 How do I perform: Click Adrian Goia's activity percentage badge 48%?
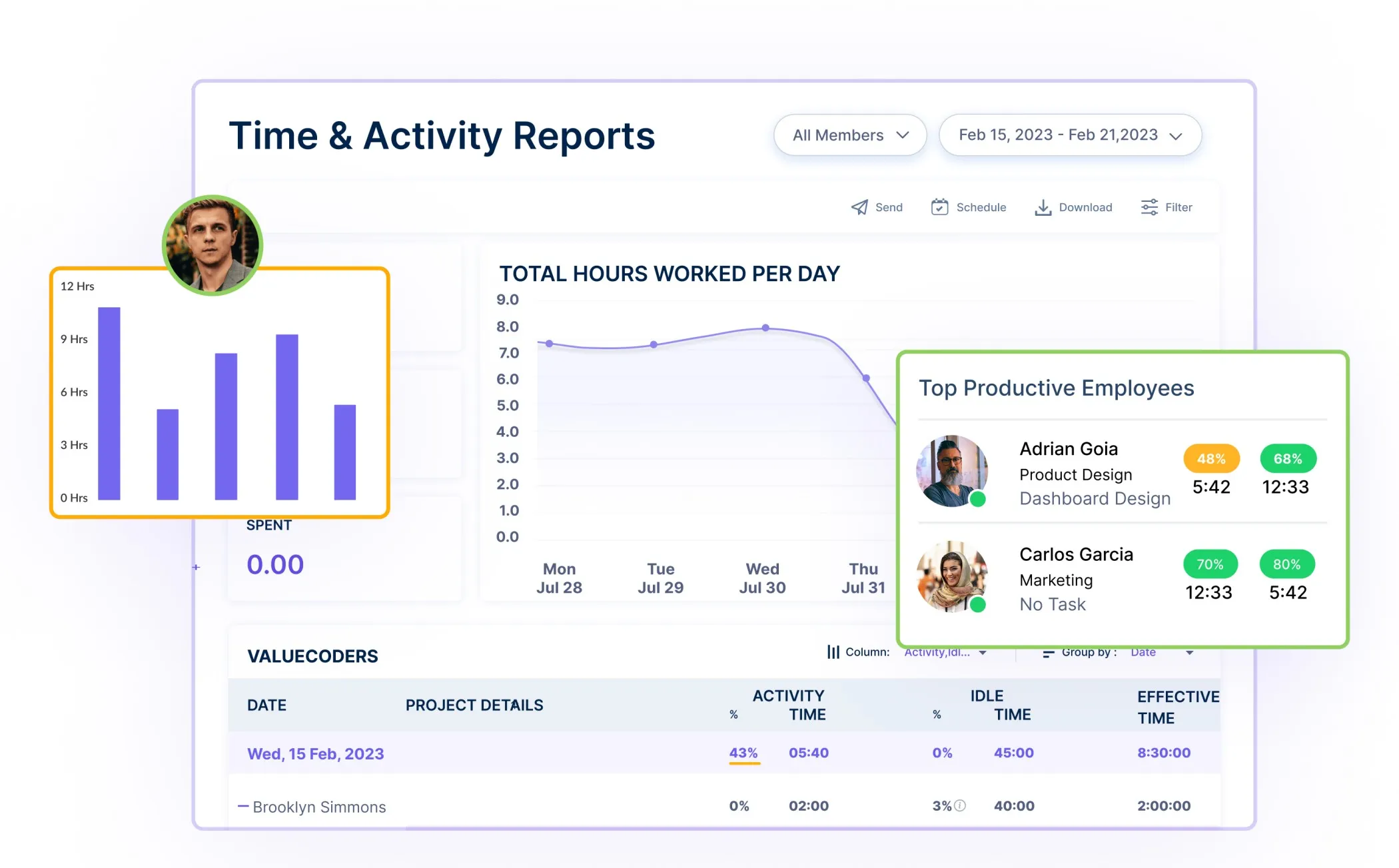click(1208, 458)
